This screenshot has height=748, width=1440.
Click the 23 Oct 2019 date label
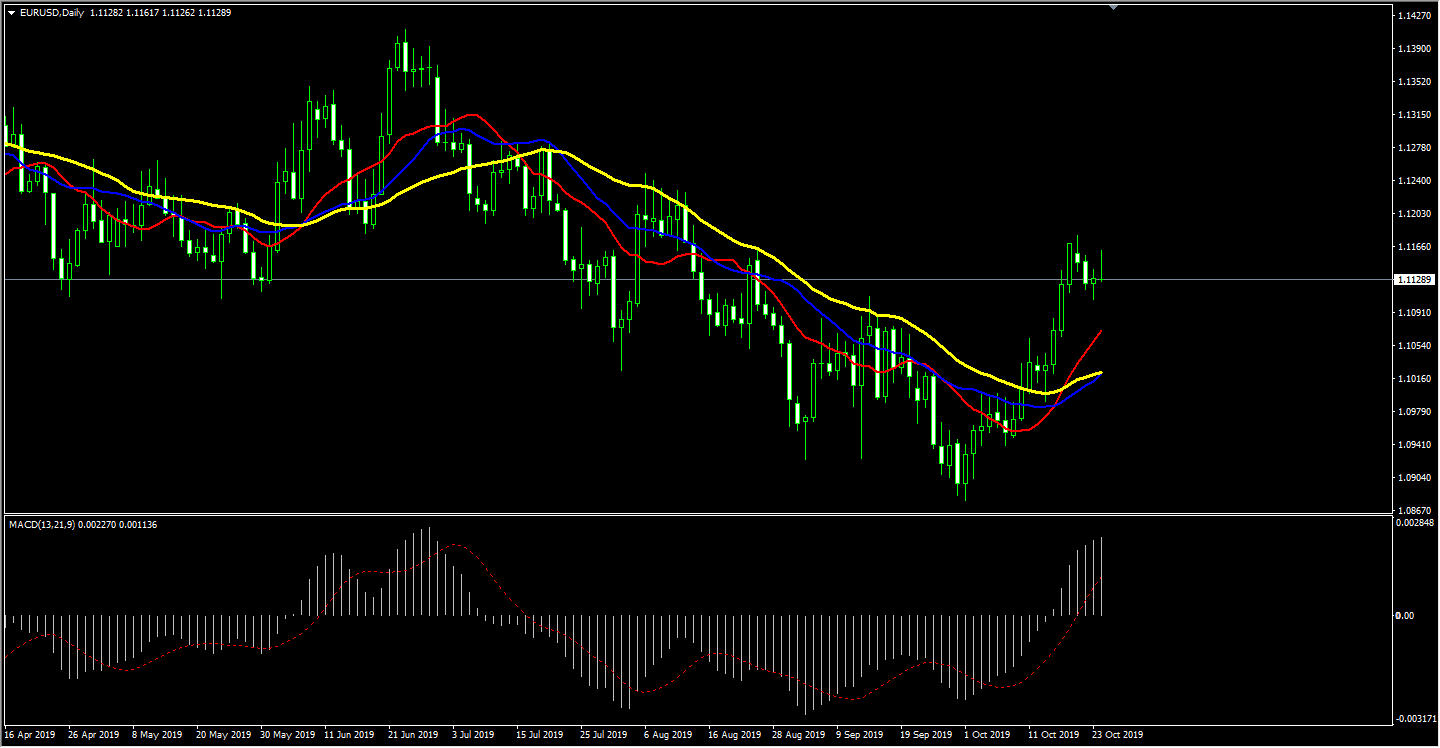click(x=1117, y=735)
